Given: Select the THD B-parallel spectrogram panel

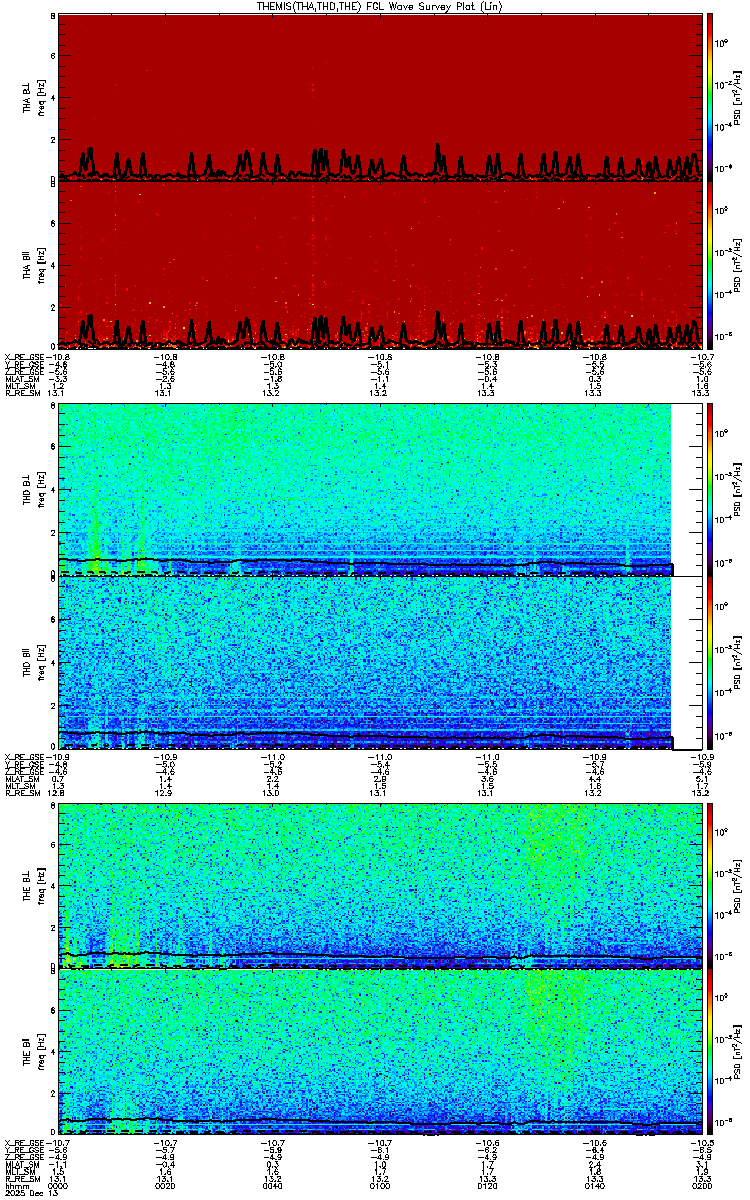Looking at the screenshot, I should (381, 661).
